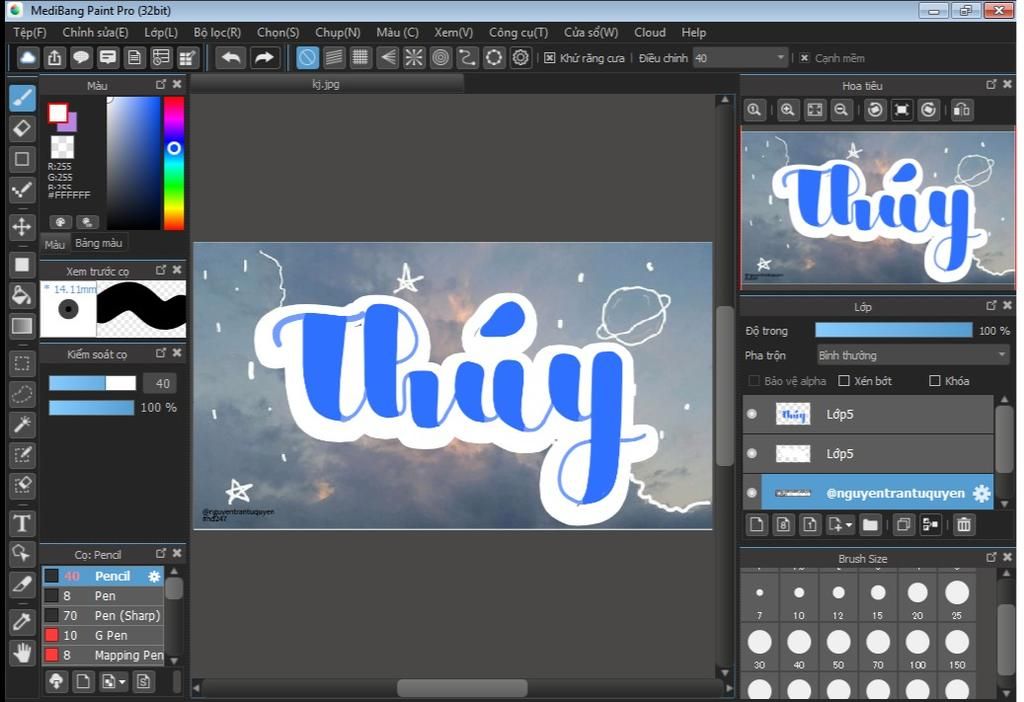Hide the top Lớp5 layer

coord(752,414)
